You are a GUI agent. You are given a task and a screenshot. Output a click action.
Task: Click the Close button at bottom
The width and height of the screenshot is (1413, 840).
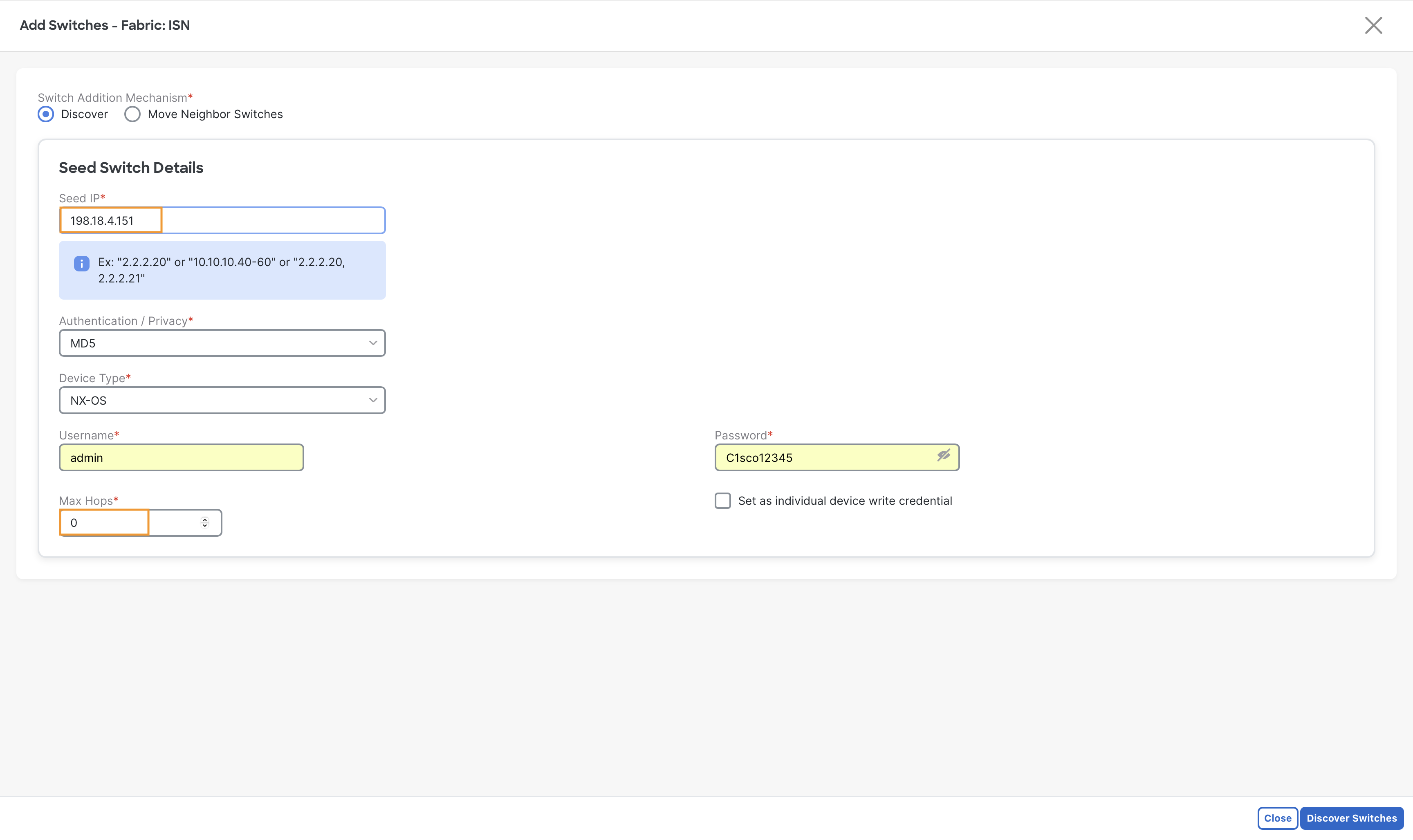pos(1278,818)
